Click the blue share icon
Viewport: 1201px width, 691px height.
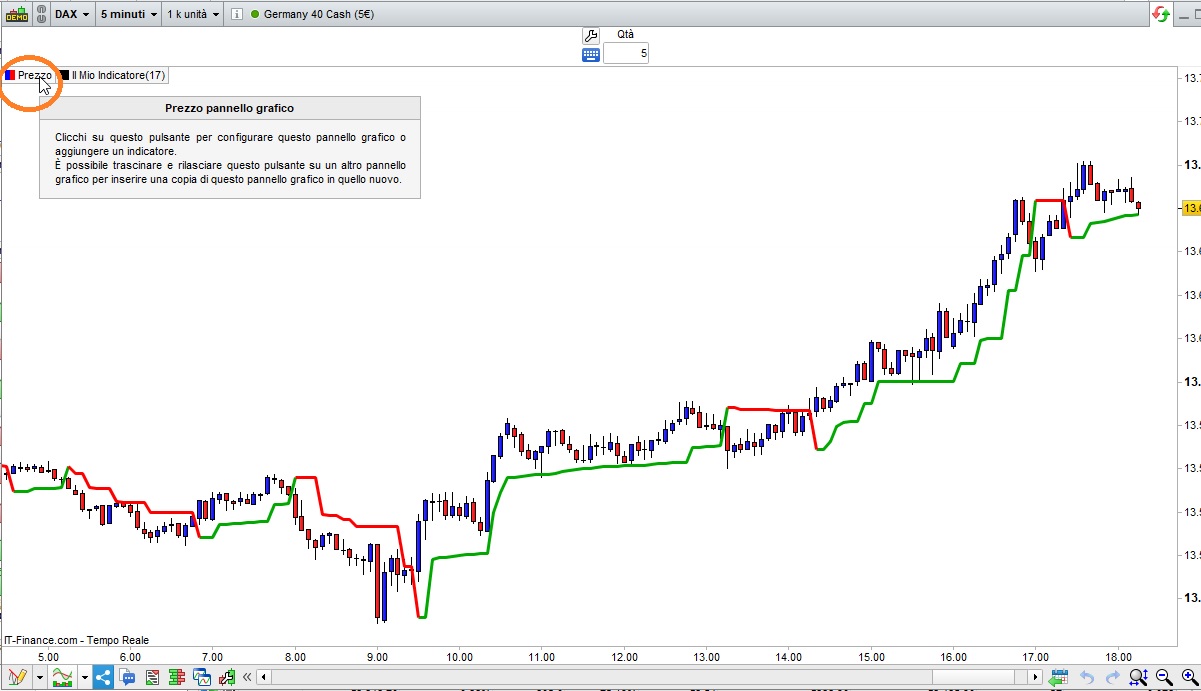[104, 677]
